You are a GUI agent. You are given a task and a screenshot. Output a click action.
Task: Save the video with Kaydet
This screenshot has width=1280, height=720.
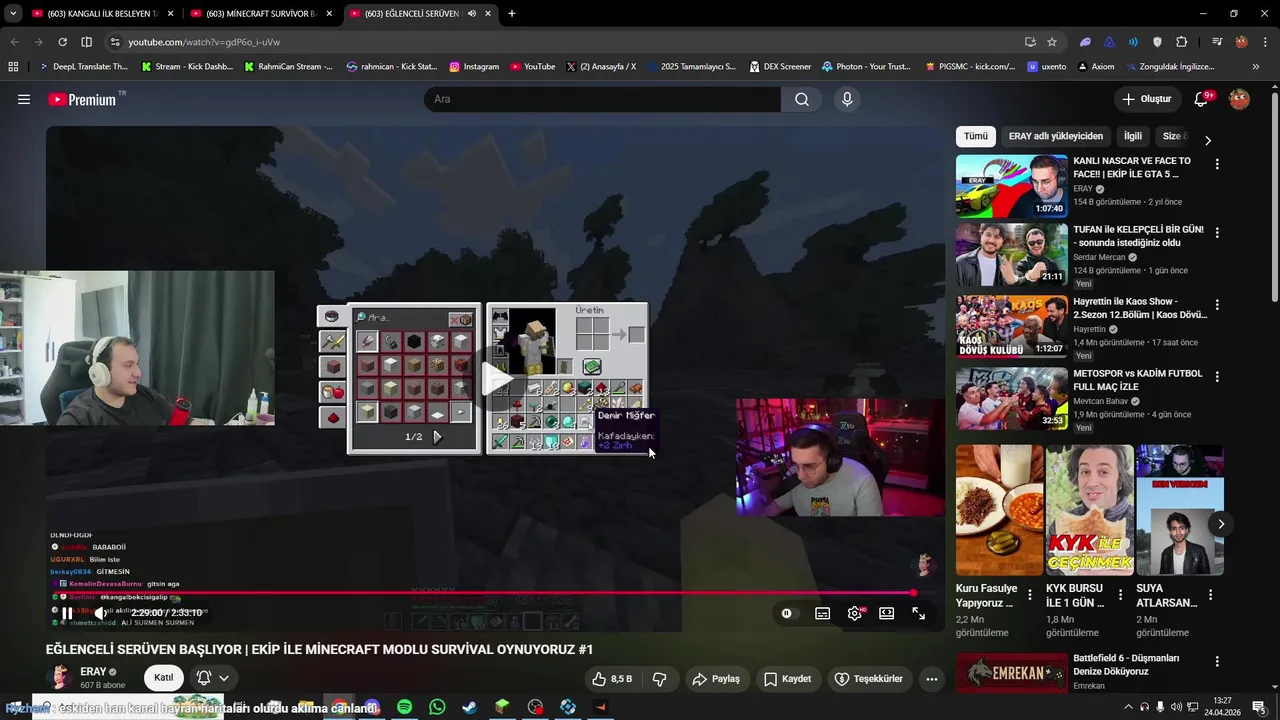(x=787, y=679)
